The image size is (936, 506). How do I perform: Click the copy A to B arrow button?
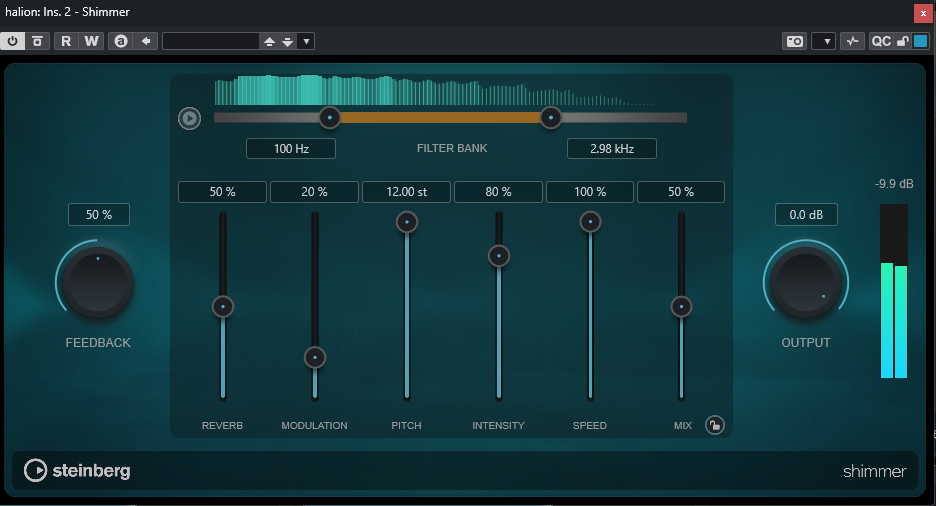point(146,41)
